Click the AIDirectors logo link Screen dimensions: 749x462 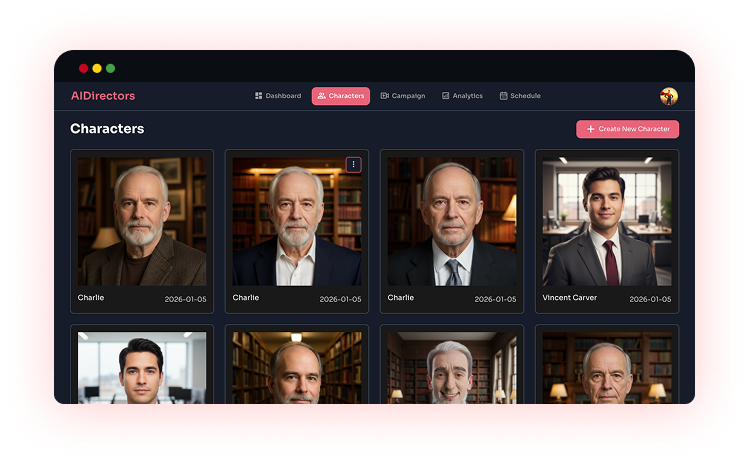point(103,96)
